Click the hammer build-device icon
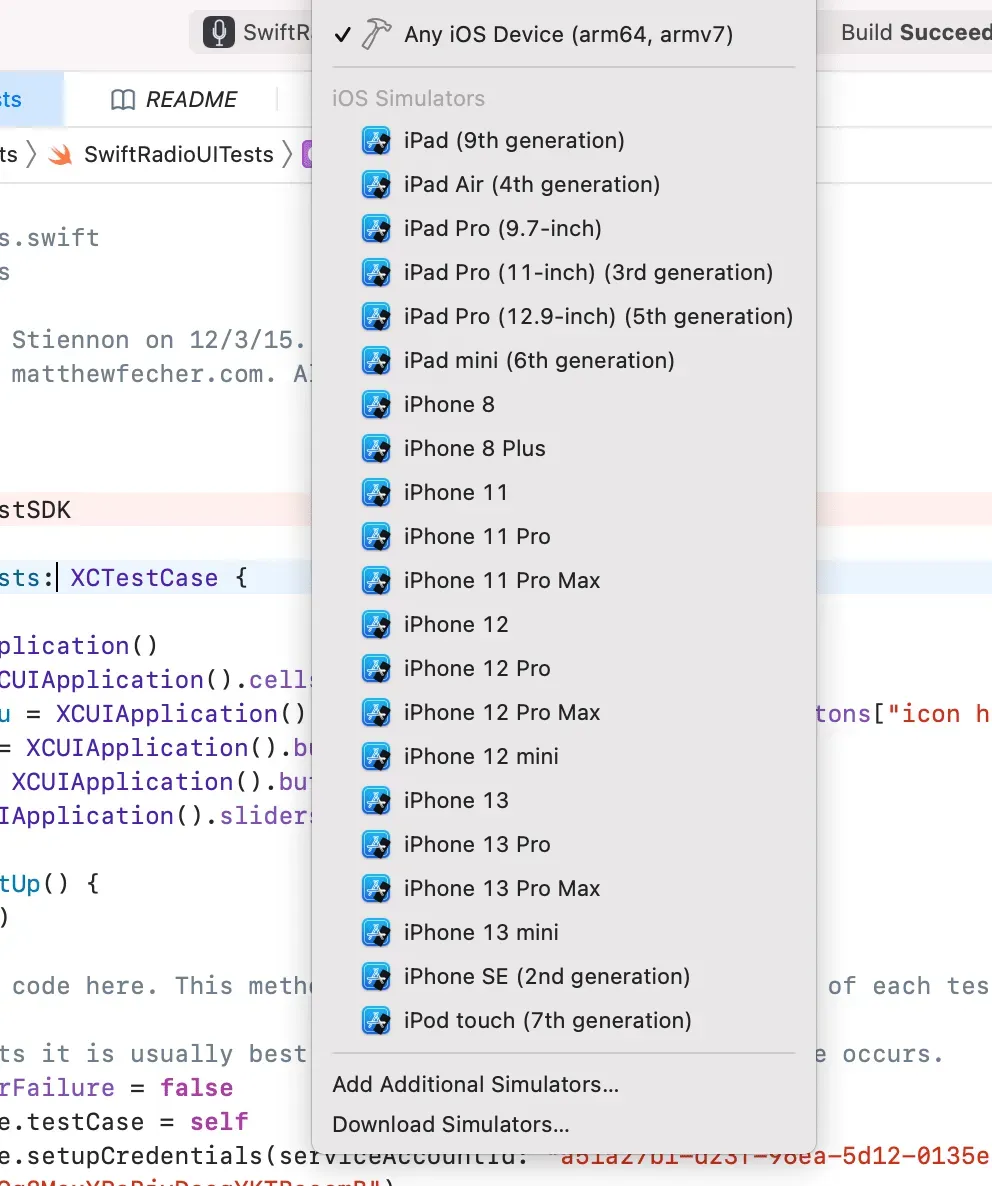The width and height of the screenshot is (992, 1186). [377, 35]
